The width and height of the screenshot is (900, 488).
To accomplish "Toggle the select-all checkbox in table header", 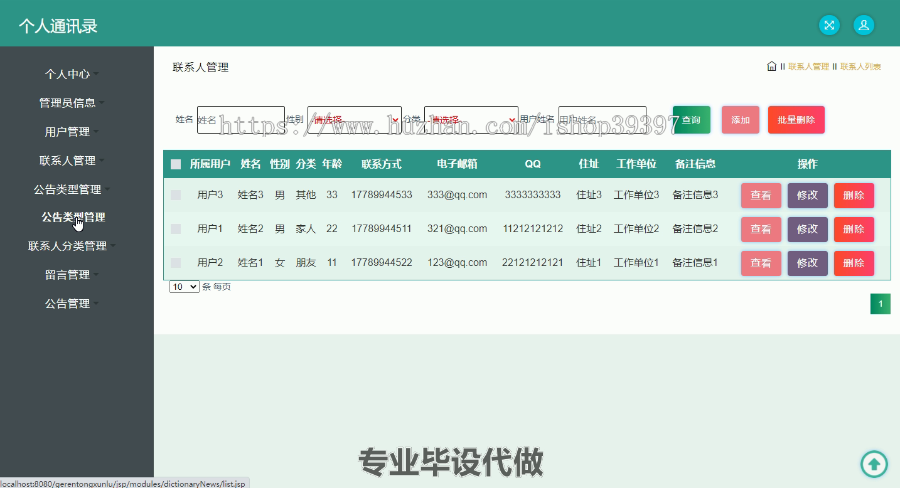I will (x=176, y=164).
